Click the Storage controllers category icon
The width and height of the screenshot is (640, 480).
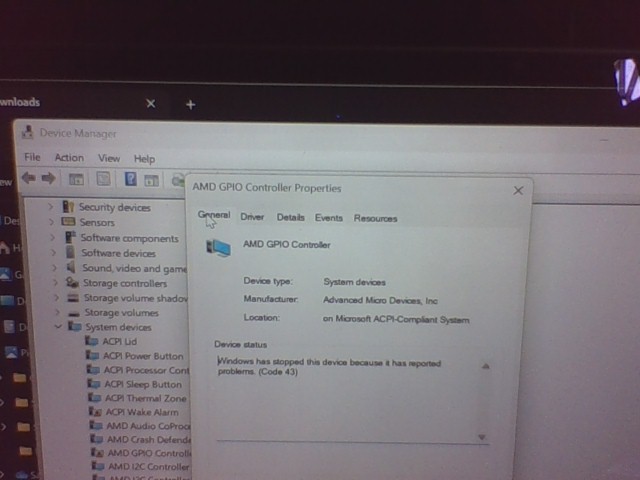(72, 282)
